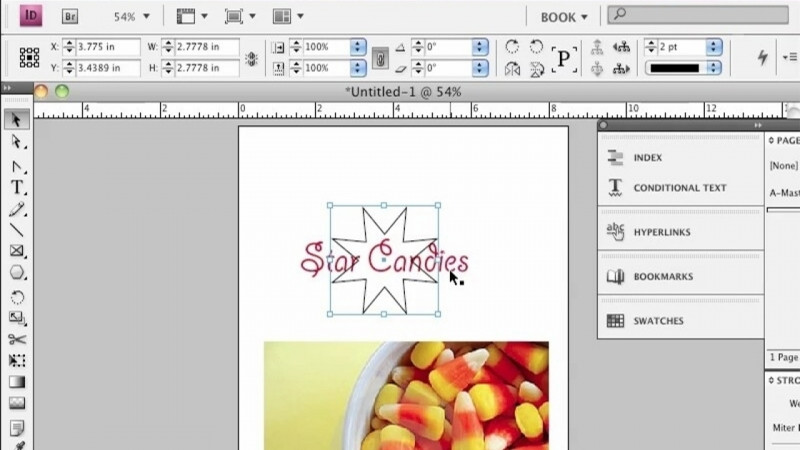Image resolution: width=800 pixels, height=450 pixels.
Task: Select the [None] master in Pages panel
Action: point(784,166)
